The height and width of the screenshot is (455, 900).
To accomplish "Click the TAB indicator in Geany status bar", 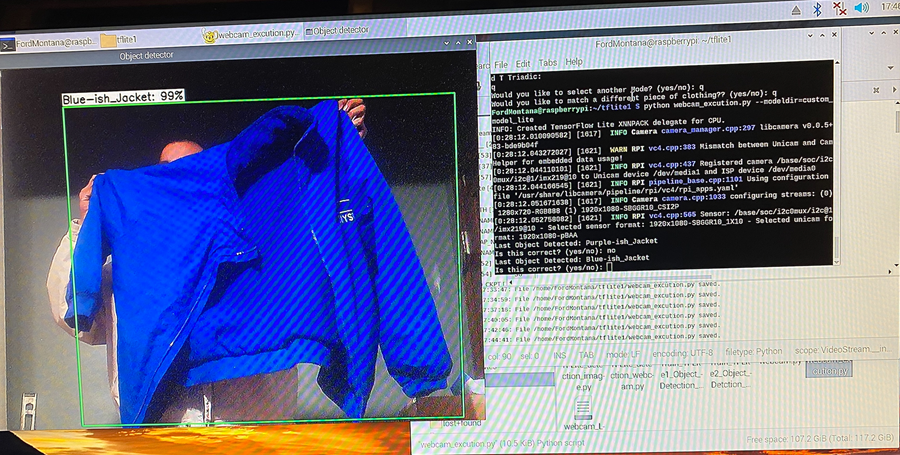I will [x=586, y=355].
